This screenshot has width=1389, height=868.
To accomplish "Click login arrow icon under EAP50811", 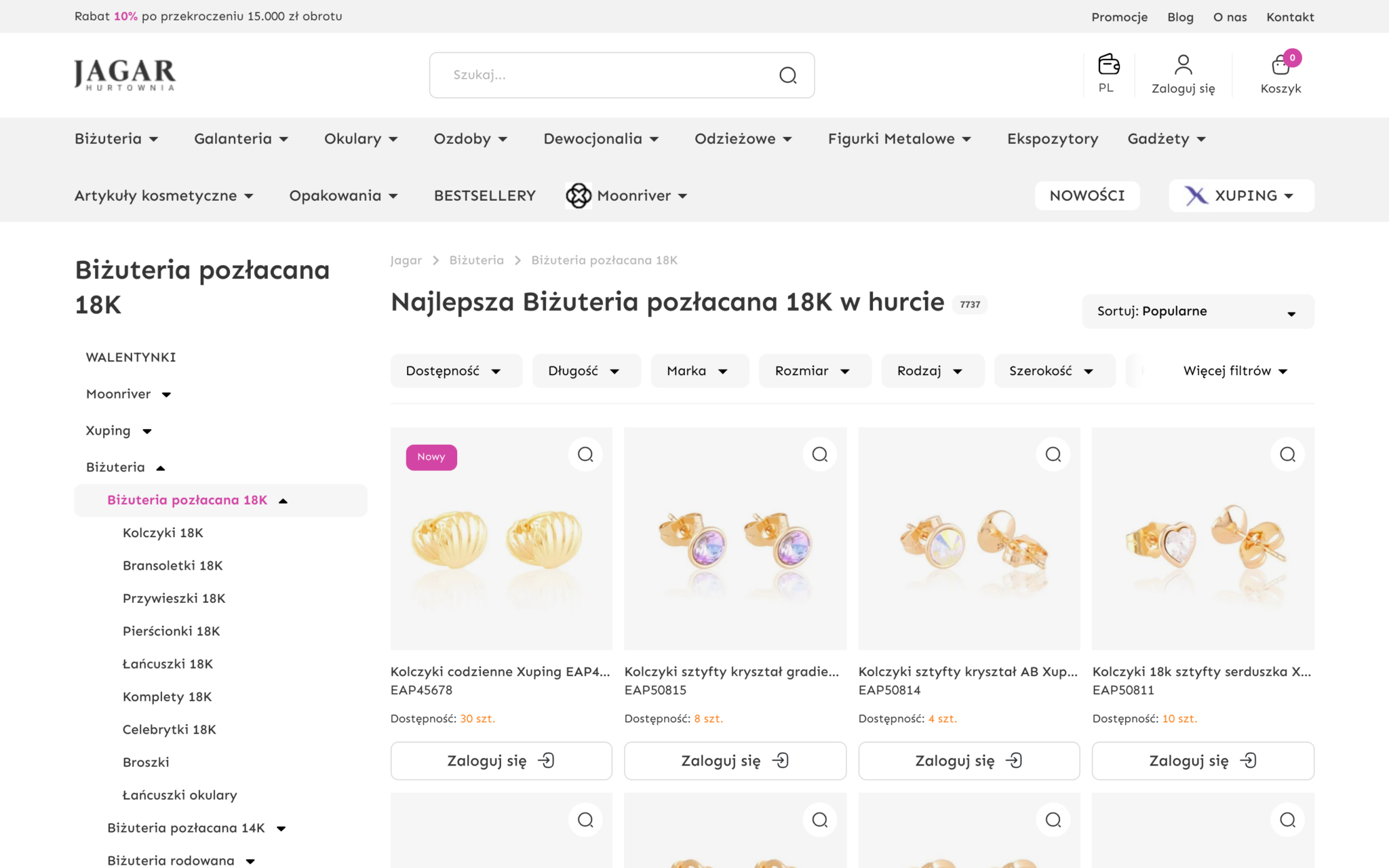I will (1248, 761).
